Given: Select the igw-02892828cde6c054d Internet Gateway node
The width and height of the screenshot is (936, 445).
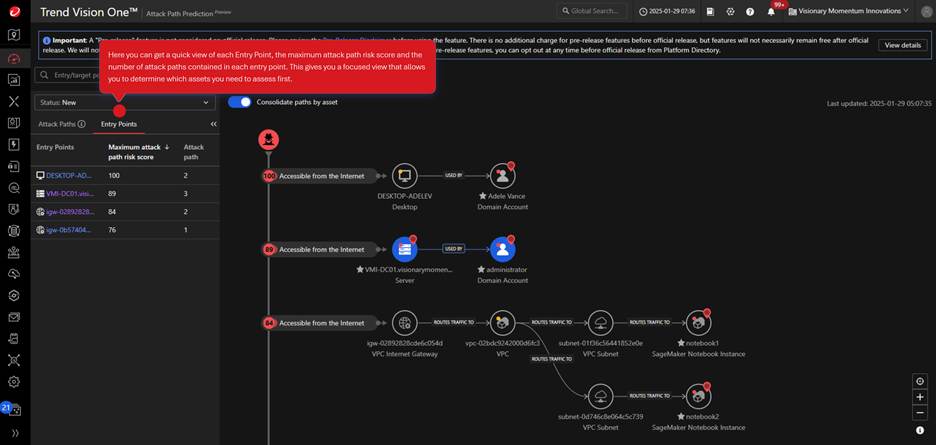Looking at the screenshot, I should click(x=404, y=323).
